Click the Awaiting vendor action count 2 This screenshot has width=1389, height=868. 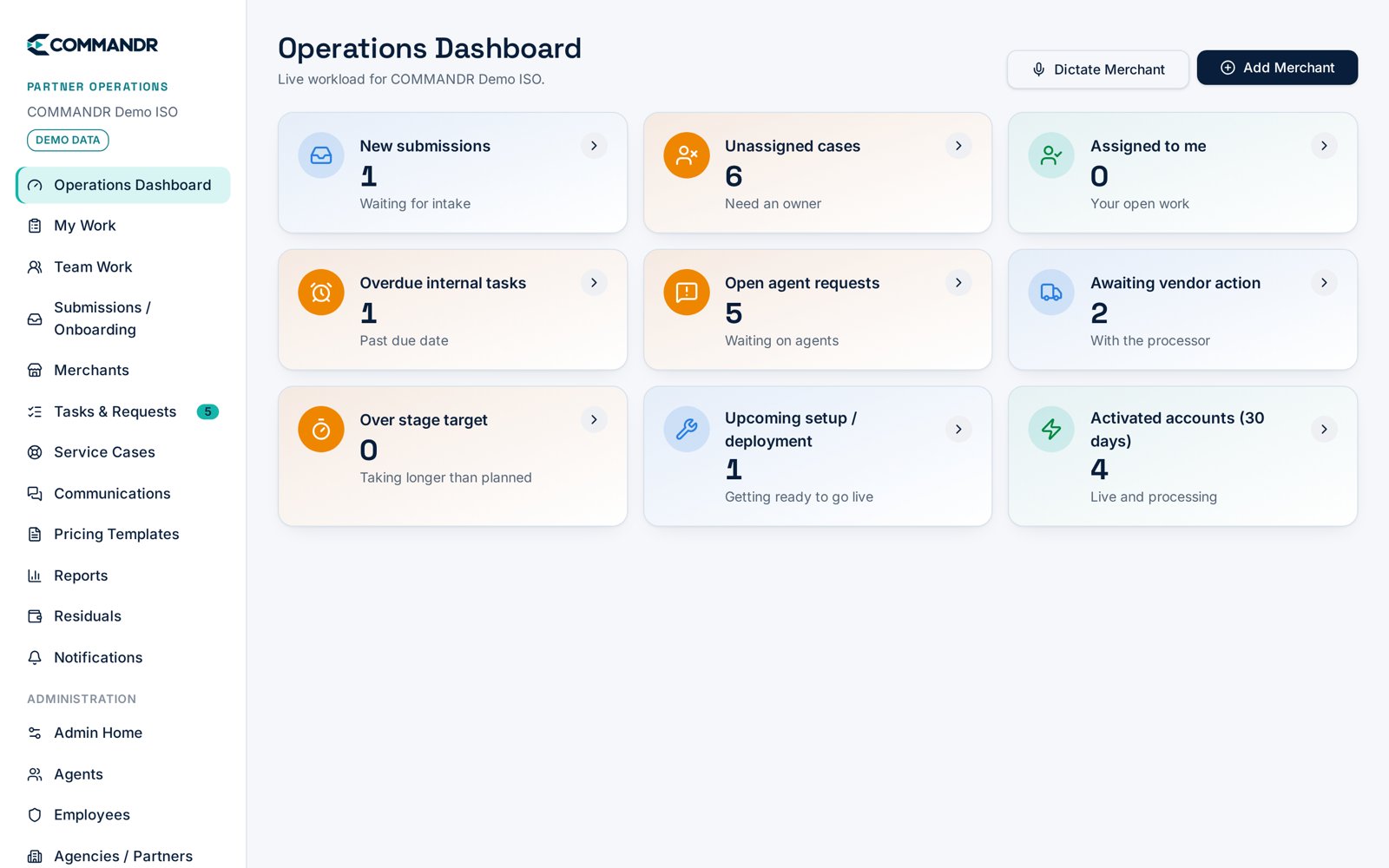(x=1099, y=313)
